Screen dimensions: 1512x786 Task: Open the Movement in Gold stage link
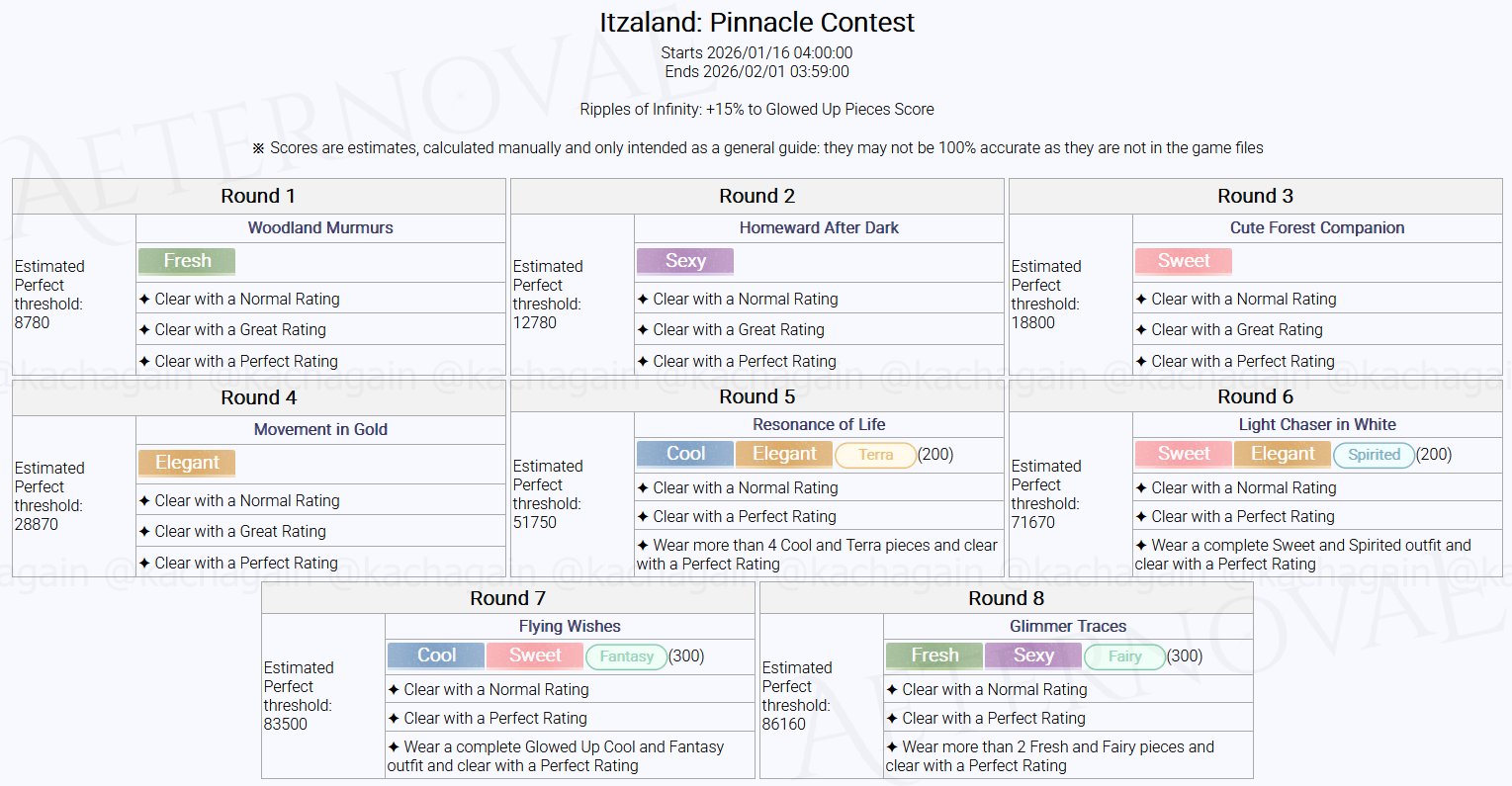point(320,429)
